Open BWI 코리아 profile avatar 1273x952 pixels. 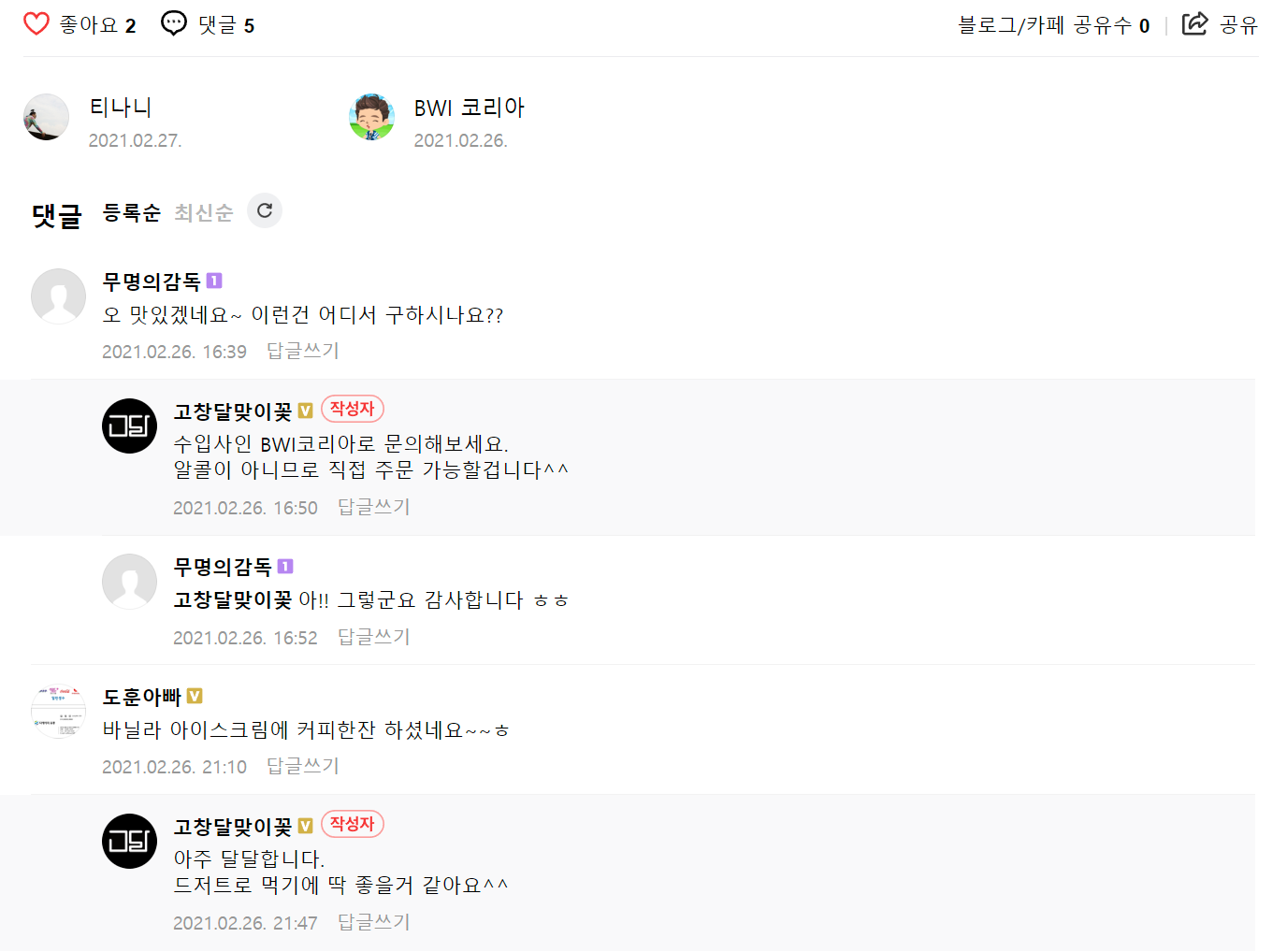[x=371, y=117]
